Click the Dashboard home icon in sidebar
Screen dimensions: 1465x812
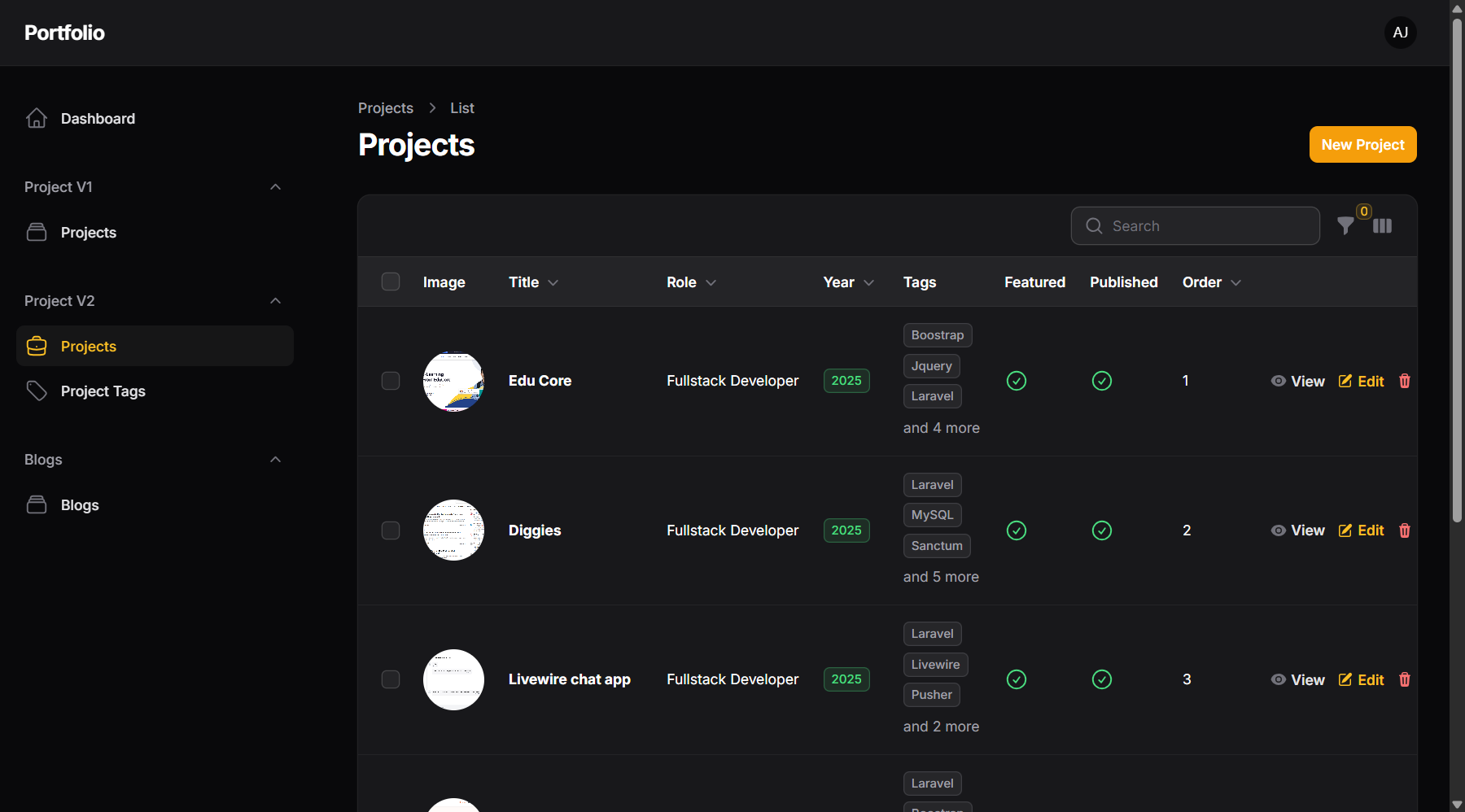pyautogui.click(x=37, y=119)
